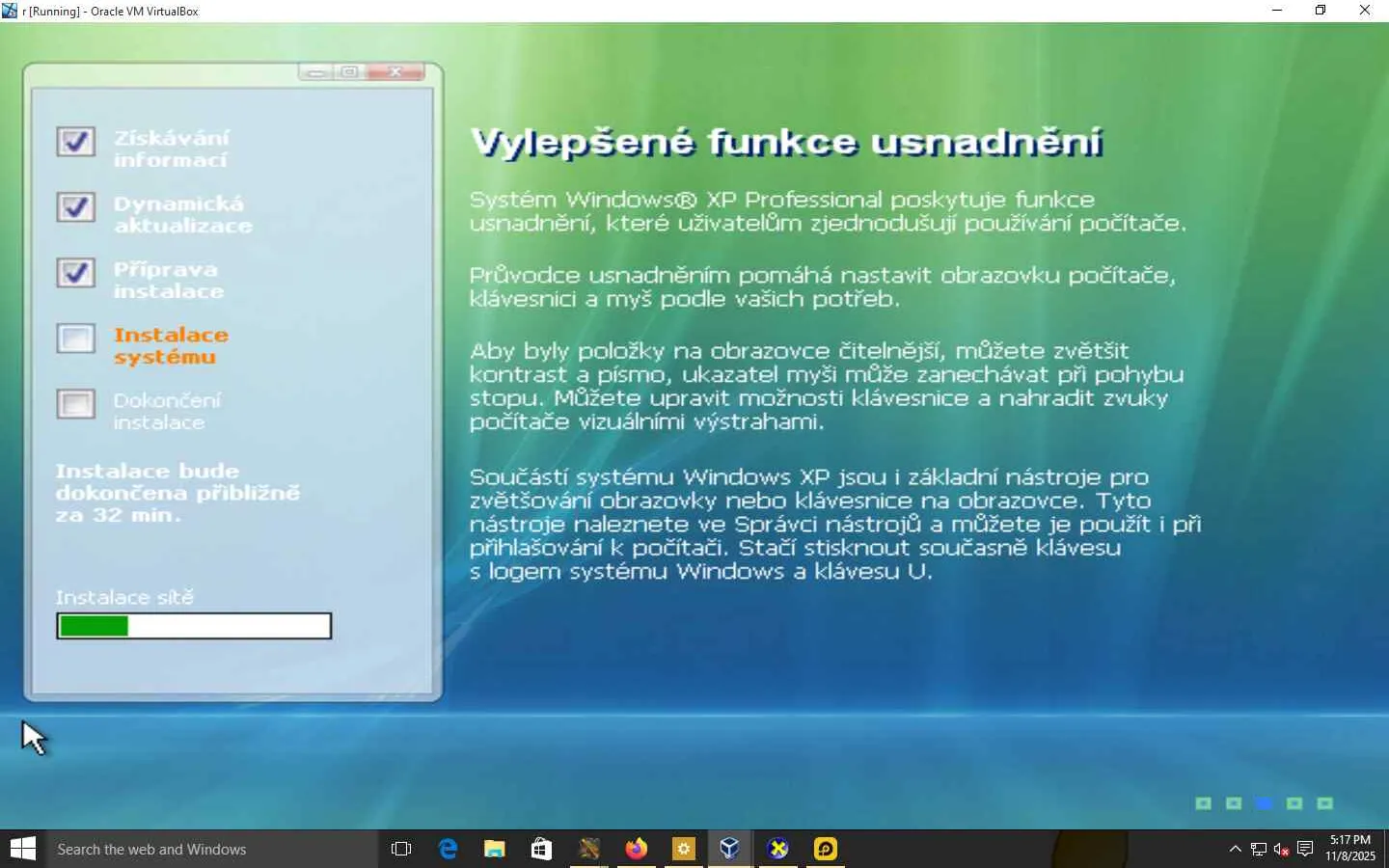Image resolution: width=1389 pixels, height=868 pixels.
Task: Click the Příprava instalace step label
Action: coord(169,280)
